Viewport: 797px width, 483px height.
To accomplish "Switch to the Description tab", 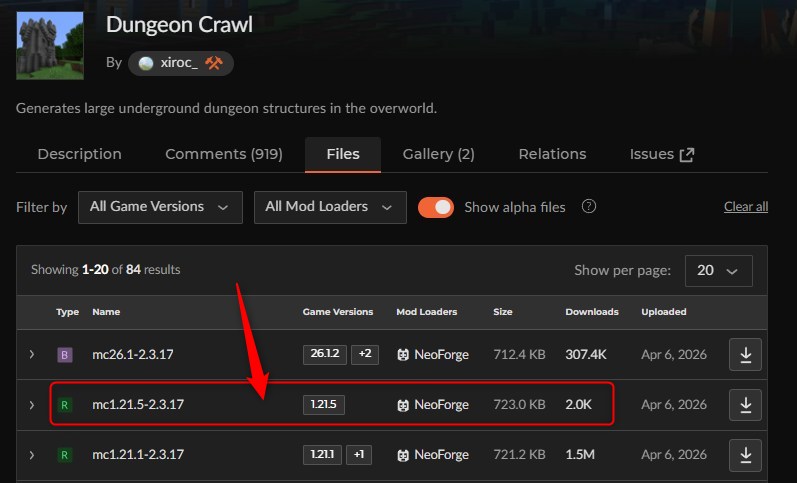I will [x=79, y=154].
